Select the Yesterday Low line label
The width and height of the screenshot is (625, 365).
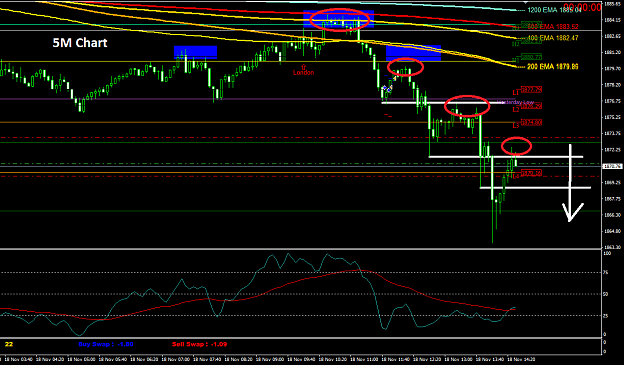point(515,102)
